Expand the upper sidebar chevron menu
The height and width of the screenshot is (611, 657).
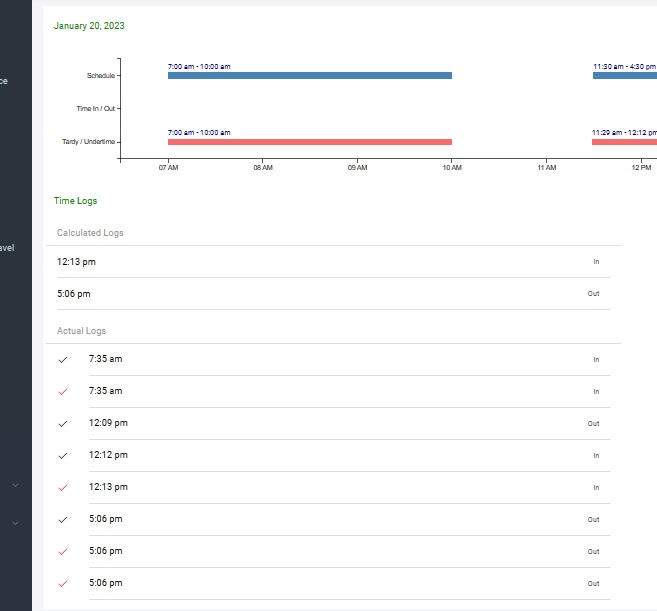(x=15, y=485)
